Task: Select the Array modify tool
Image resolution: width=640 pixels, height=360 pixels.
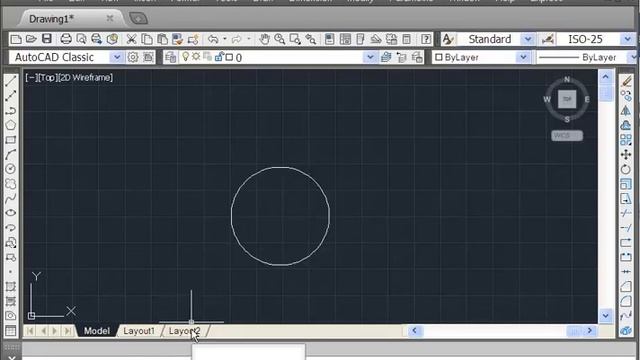Action: point(626,140)
